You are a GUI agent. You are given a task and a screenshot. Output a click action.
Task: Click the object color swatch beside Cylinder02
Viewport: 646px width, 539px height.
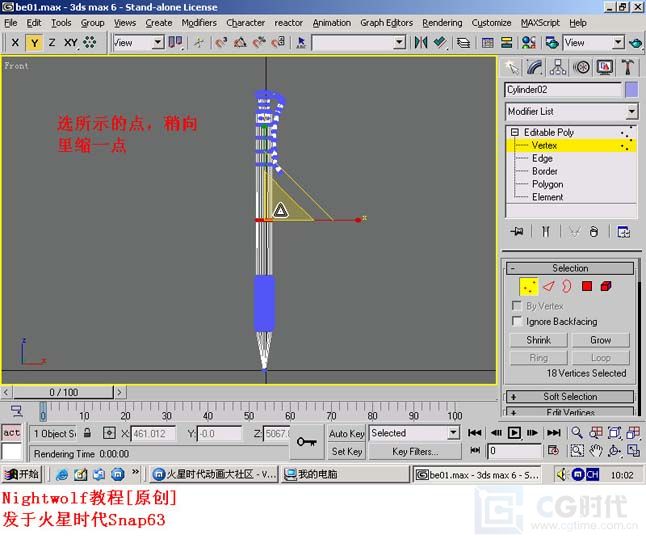tap(631, 90)
